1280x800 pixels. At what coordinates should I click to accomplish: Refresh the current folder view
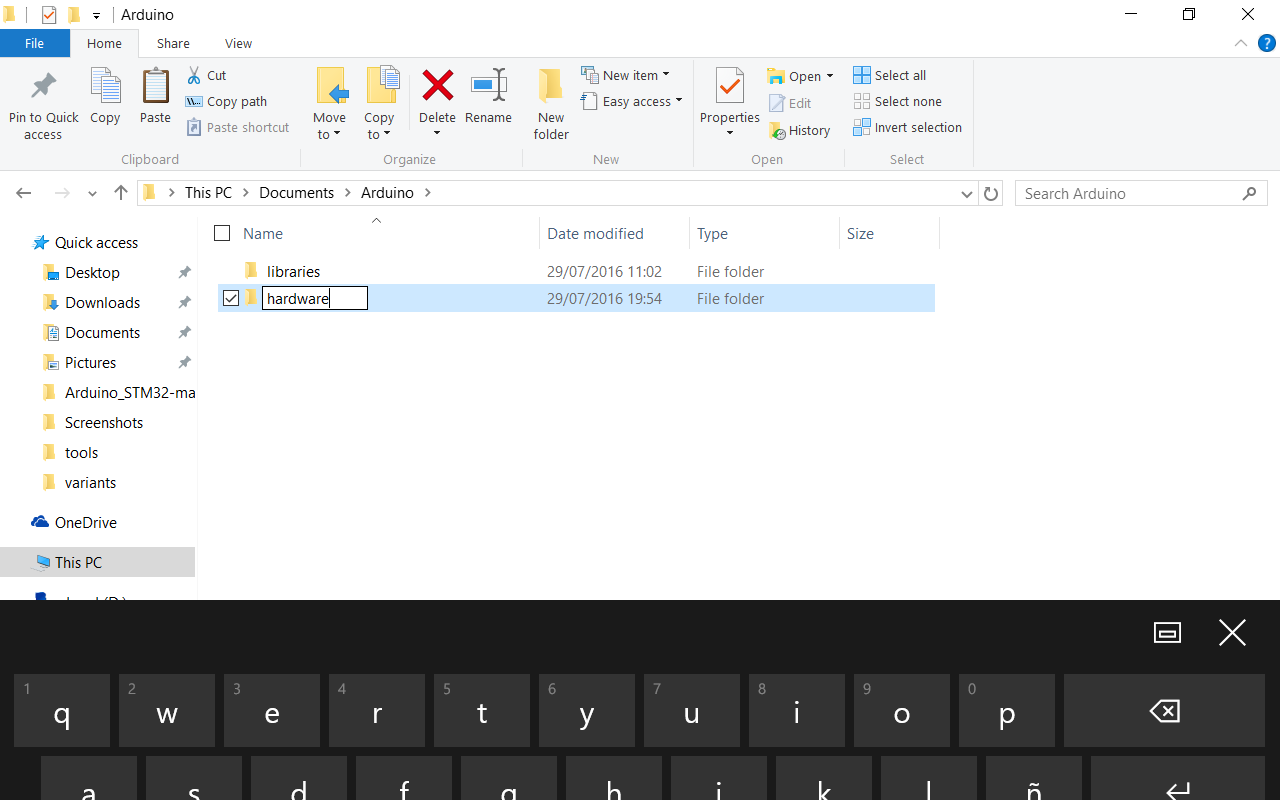pyautogui.click(x=991, y=194)
